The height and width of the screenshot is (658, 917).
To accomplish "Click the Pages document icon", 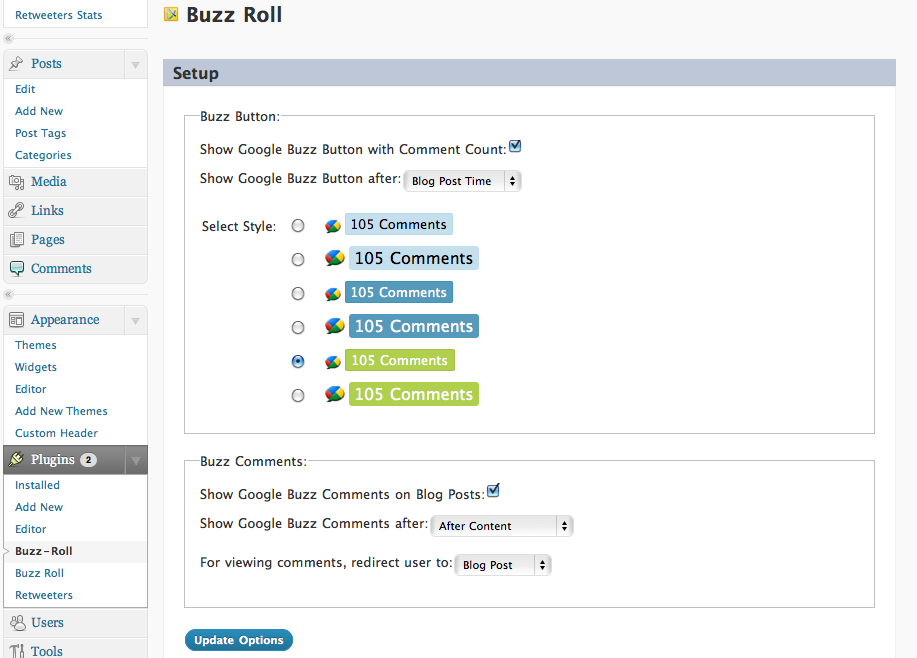I will pyautogui.click(x=16, y=239).
